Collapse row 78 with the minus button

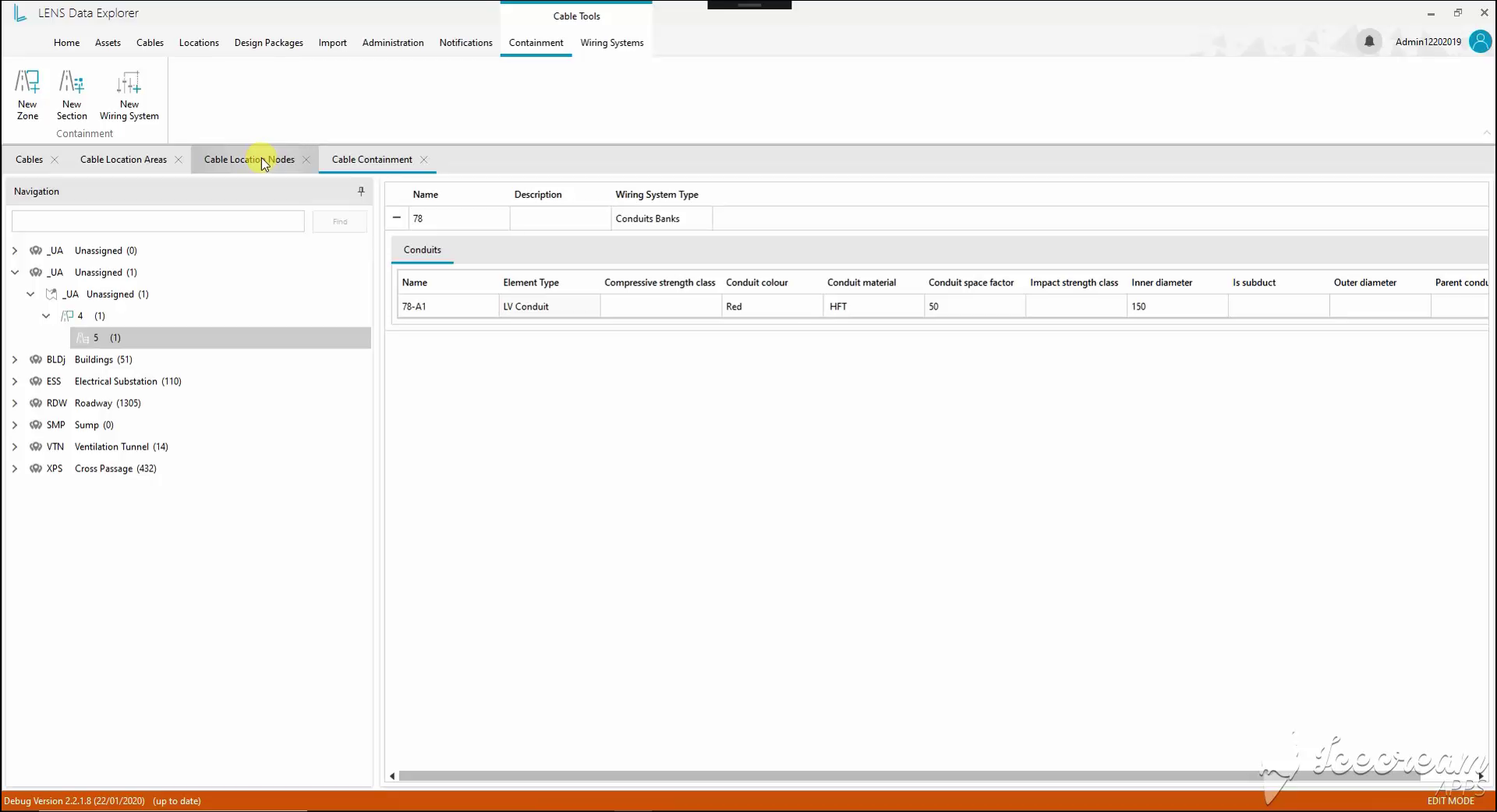pyautogui.click(x=397, y=218)
